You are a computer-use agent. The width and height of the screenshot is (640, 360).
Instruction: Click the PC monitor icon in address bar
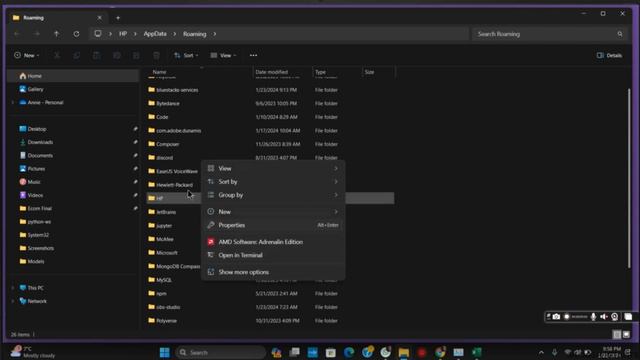98,34
